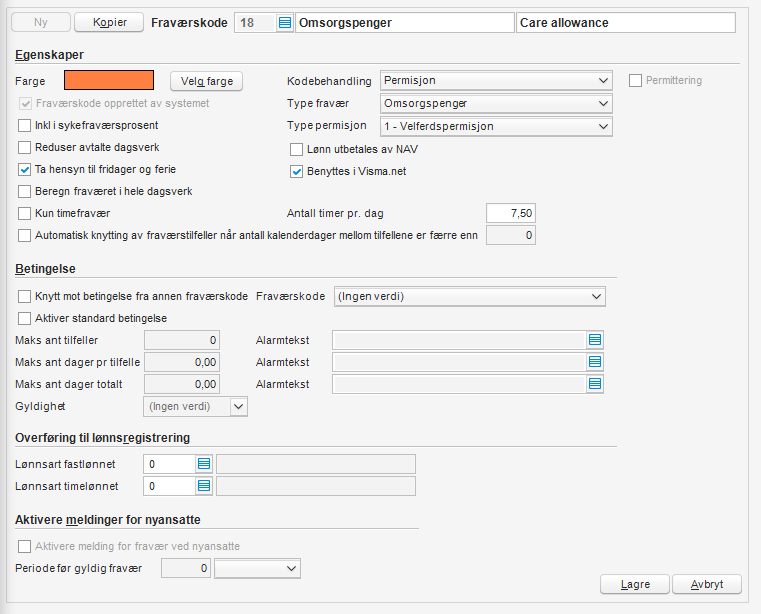Image resolution: width=761 pixels, height=614 pixels.
Task: Click the Kopier button
Action: click(x=109, y=22)
